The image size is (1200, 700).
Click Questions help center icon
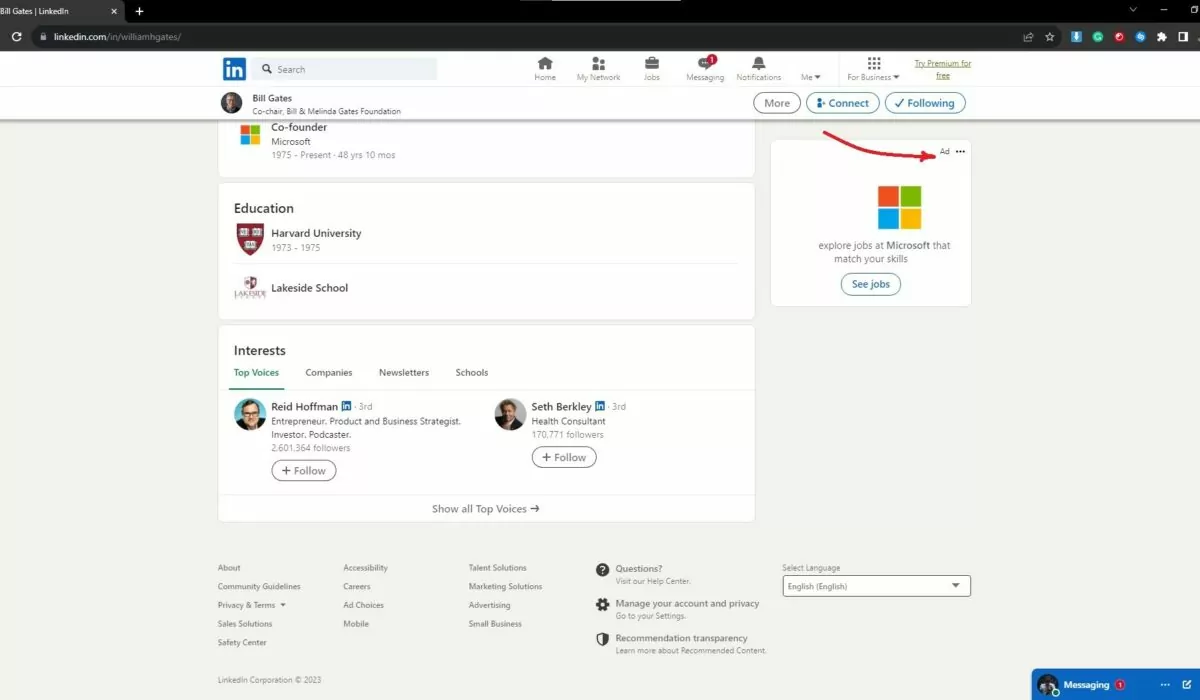602,570
